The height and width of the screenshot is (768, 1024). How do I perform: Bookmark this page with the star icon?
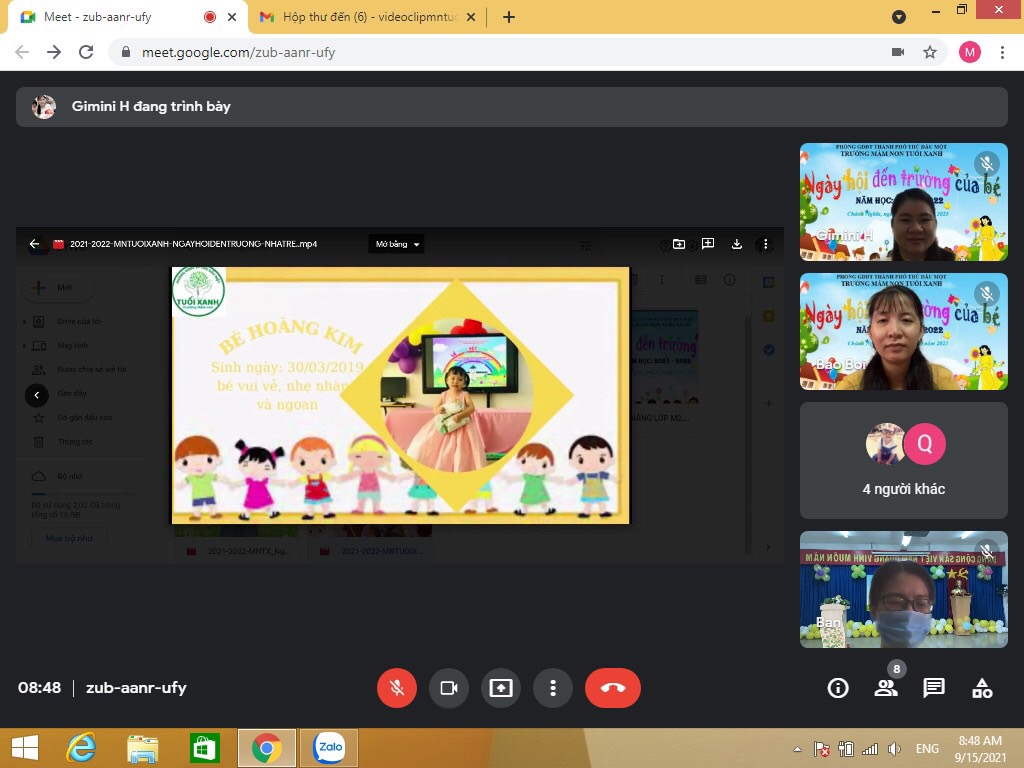point(930,52)
